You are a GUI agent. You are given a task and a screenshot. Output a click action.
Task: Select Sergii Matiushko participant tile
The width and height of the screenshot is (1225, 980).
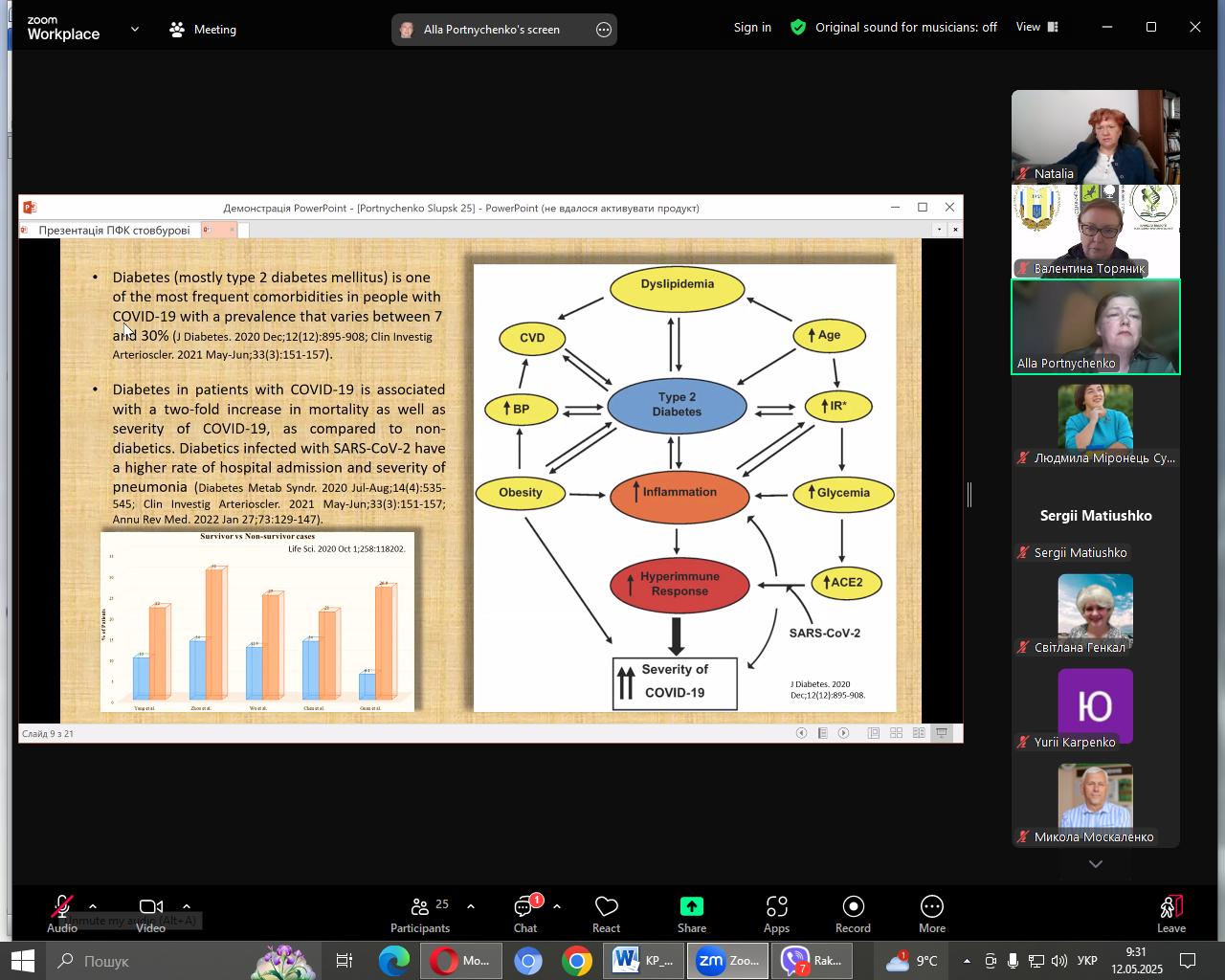point(1096,516)
